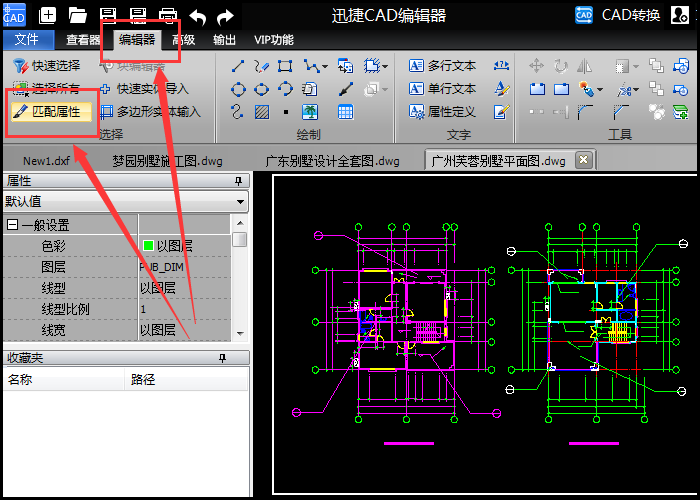The width and height of the screenshot is (700, 500).
Task: Click 快速选择 quick select
Action: [46, 66]
